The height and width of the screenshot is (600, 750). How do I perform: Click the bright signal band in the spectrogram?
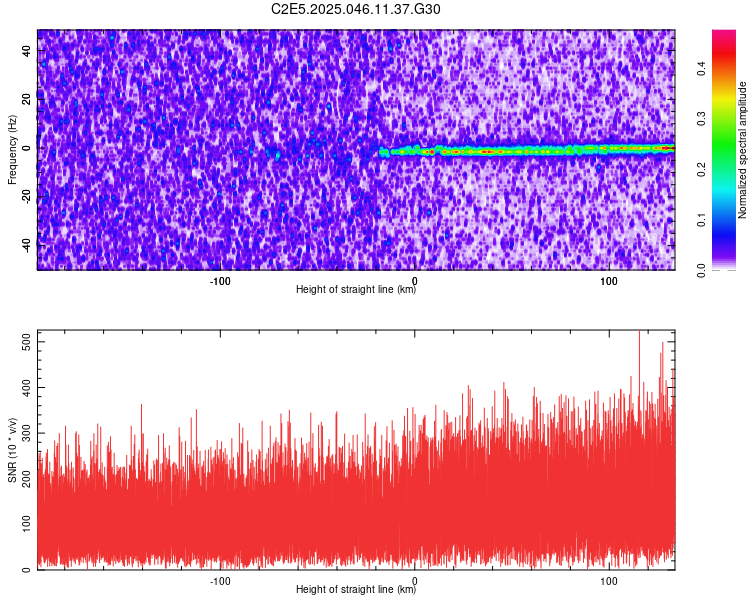(x=526, y=151)
